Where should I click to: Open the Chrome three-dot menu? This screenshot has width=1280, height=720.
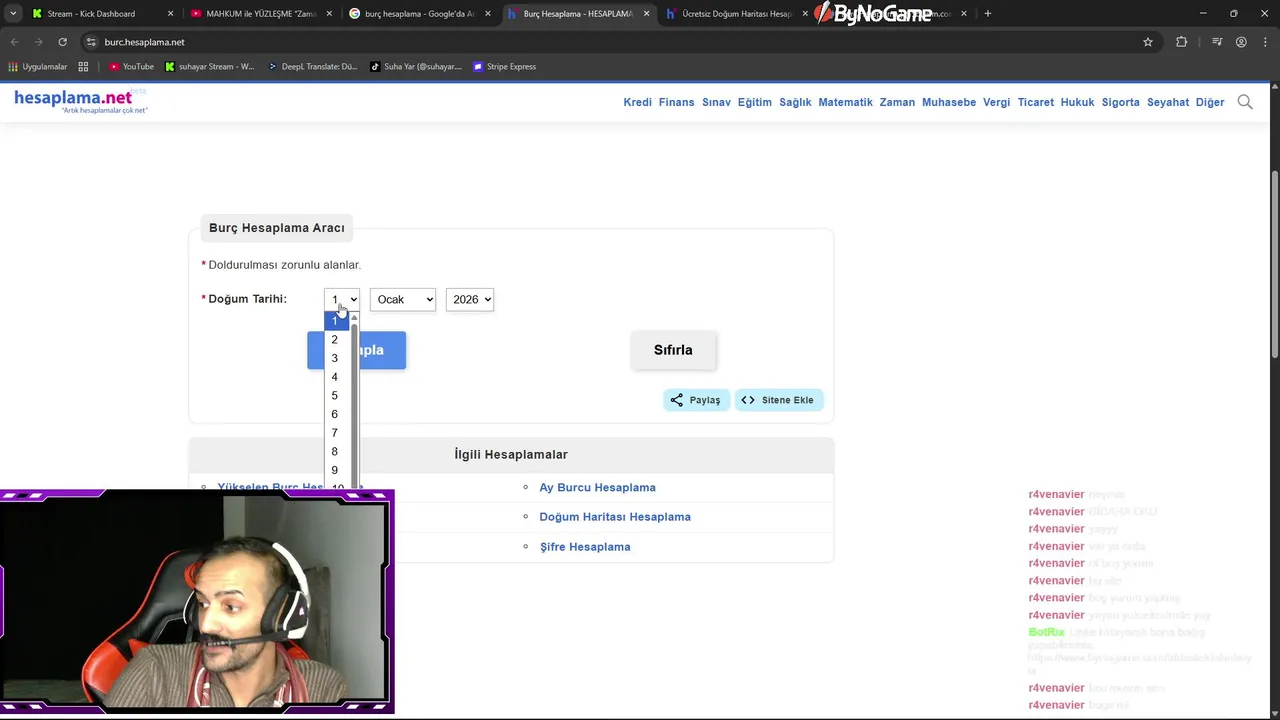(x=1265, y=42)
